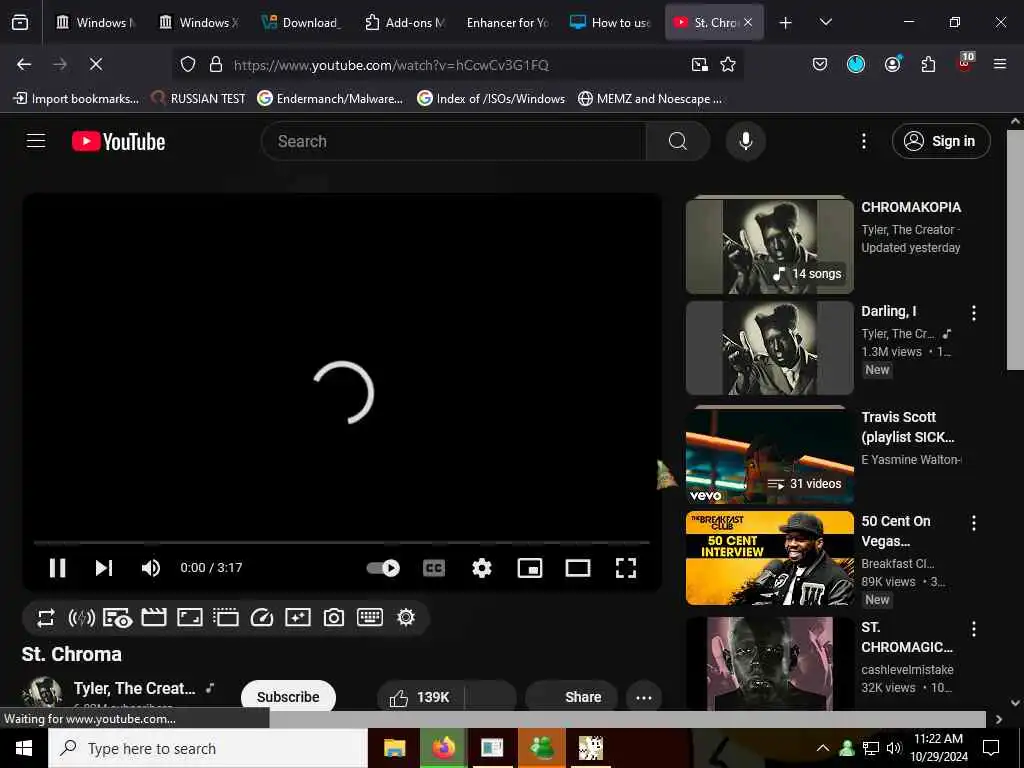Mute the player volume
Screen dimensions: 1024x768
click(x=150, y=568)
